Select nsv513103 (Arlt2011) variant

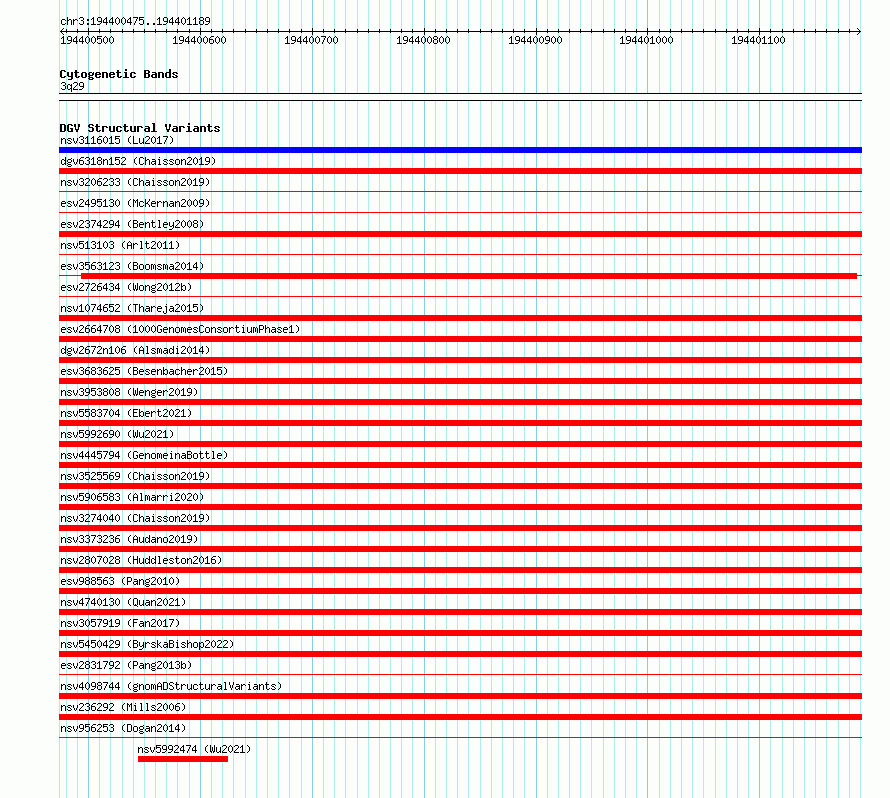(x=120, y=245)
